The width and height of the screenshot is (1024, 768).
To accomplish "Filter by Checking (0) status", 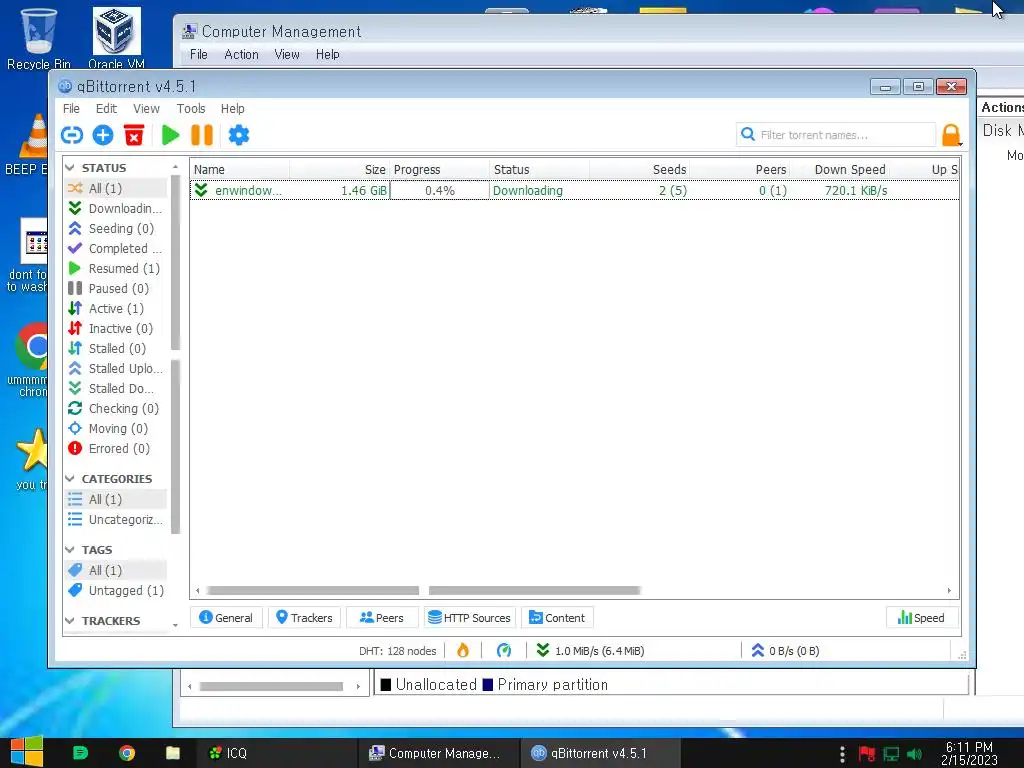I will pos(115,409).
